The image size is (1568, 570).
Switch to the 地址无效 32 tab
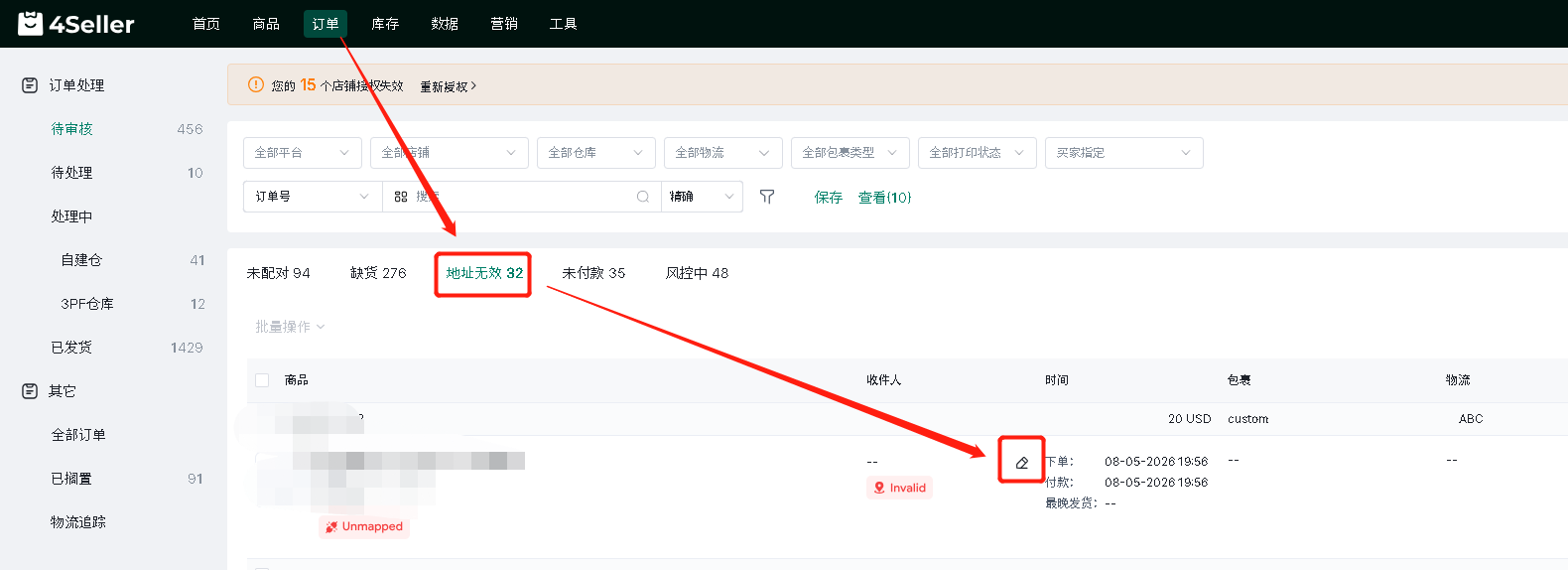484,273
